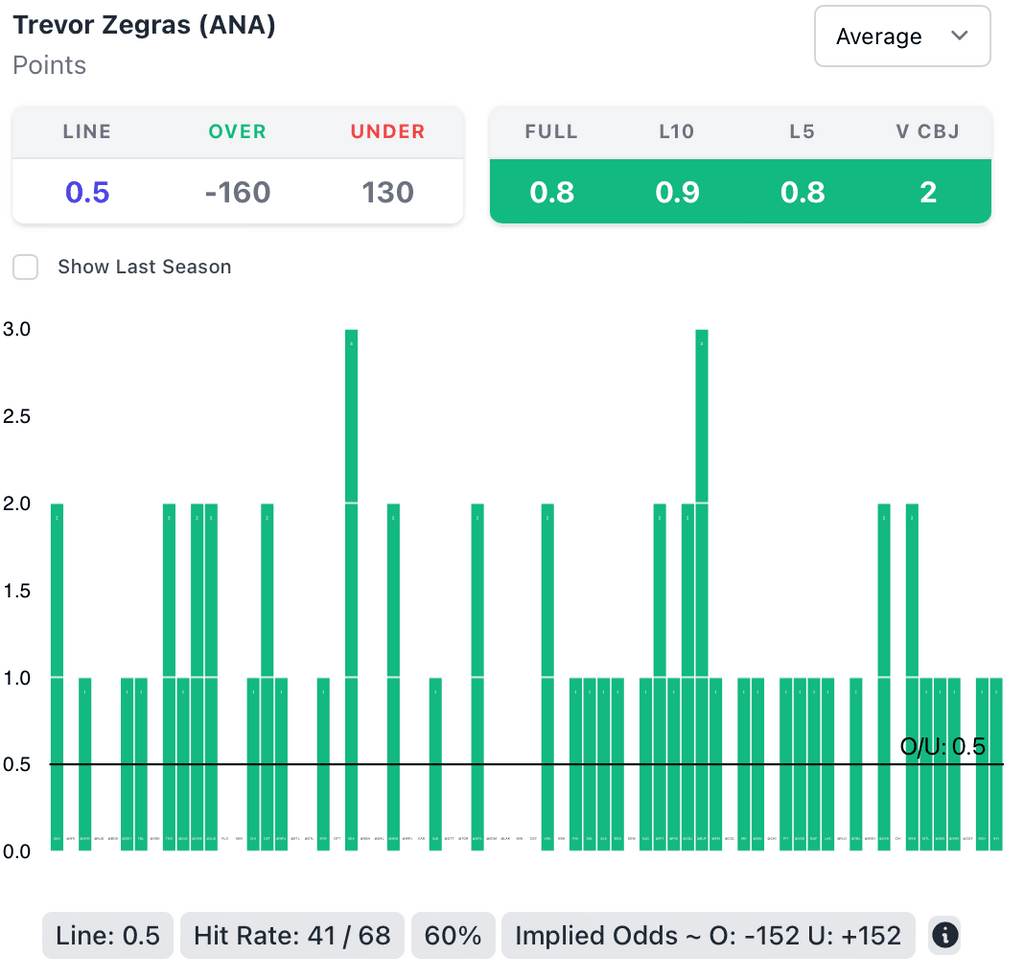Click the rightmost green bar in the chart
This screenshot has width=1024, height=980.
[996, 764]
